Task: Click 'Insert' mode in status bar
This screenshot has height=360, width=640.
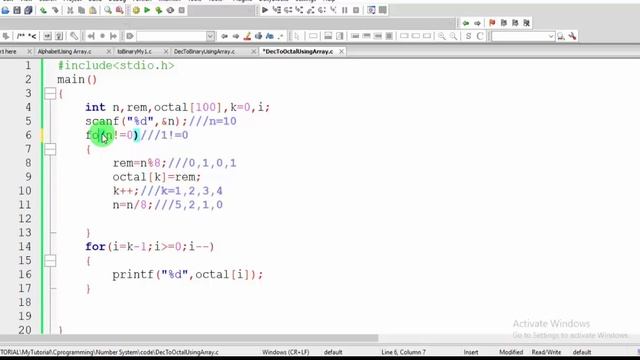Action: [471, 352]
